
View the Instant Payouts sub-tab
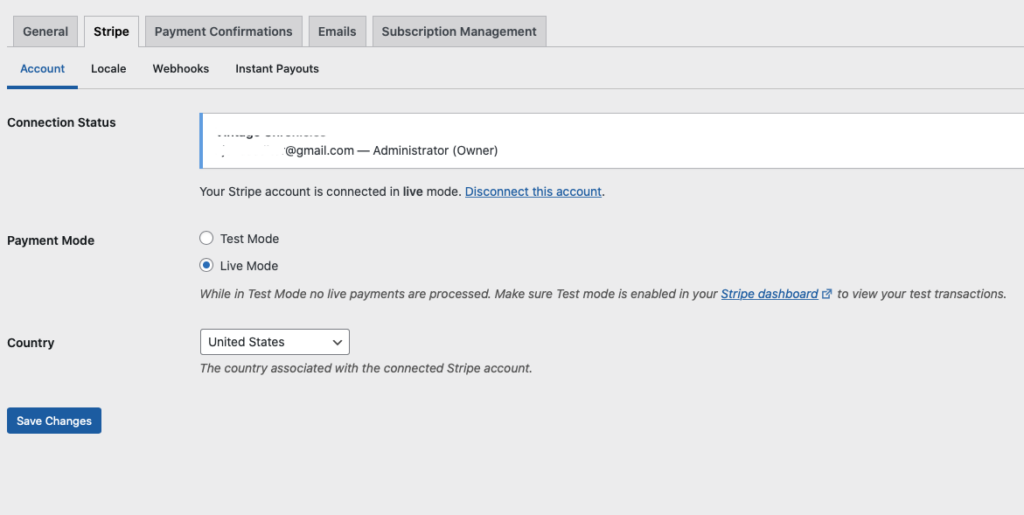(277, 69)
